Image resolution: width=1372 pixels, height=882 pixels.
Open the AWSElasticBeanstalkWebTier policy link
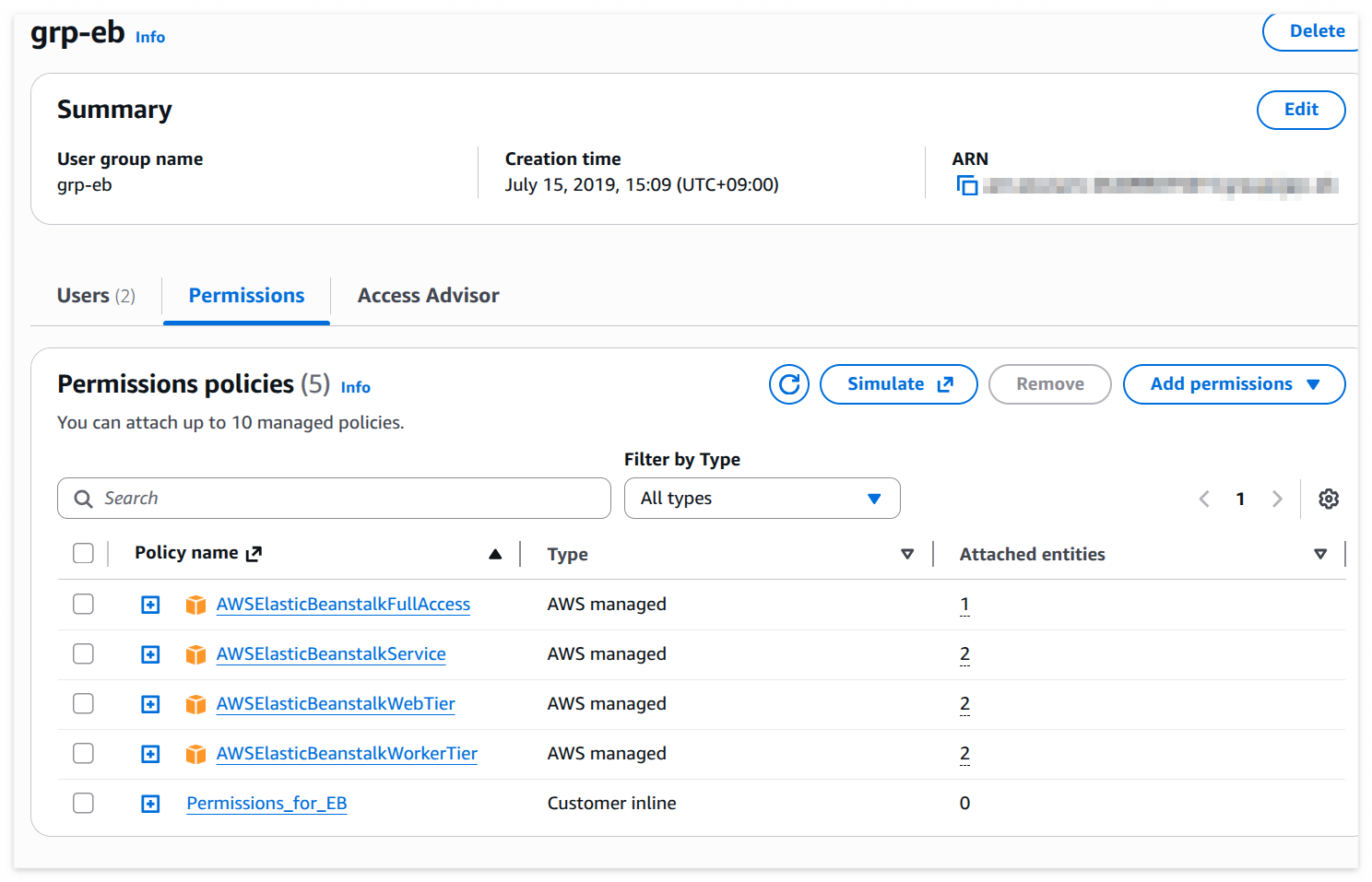pos(336,704)
